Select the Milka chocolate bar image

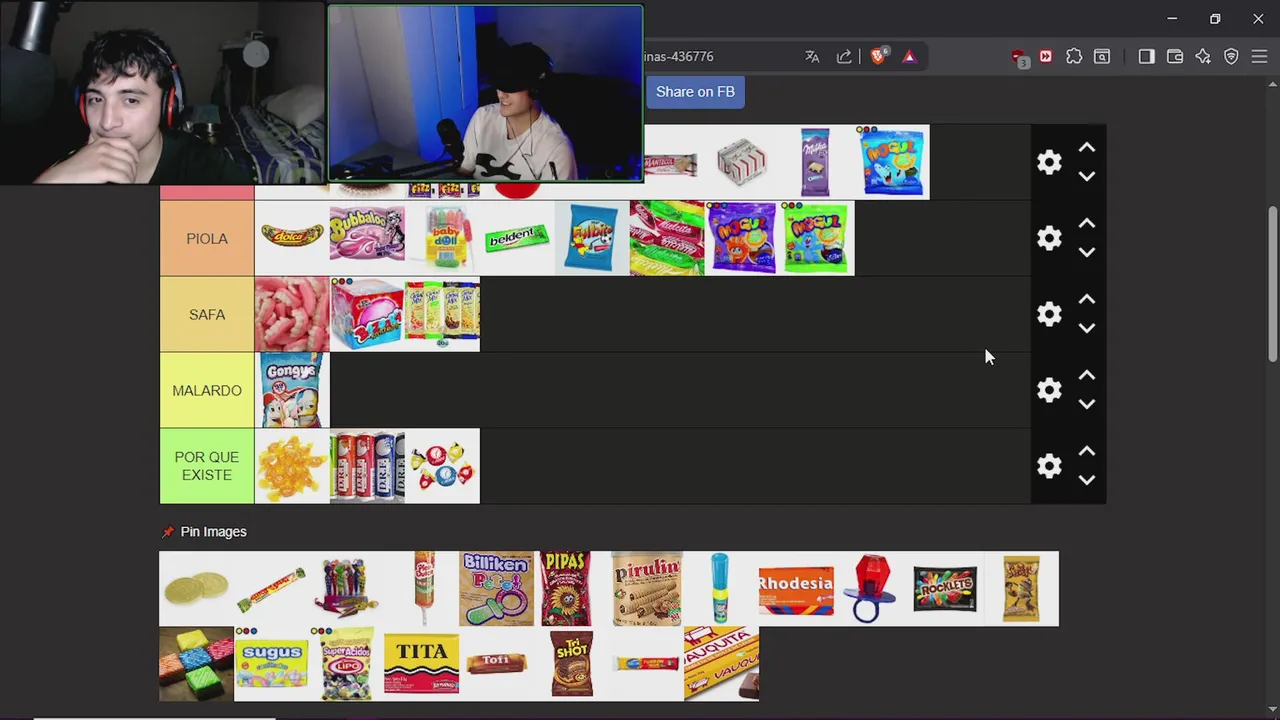tap(817, 162)
